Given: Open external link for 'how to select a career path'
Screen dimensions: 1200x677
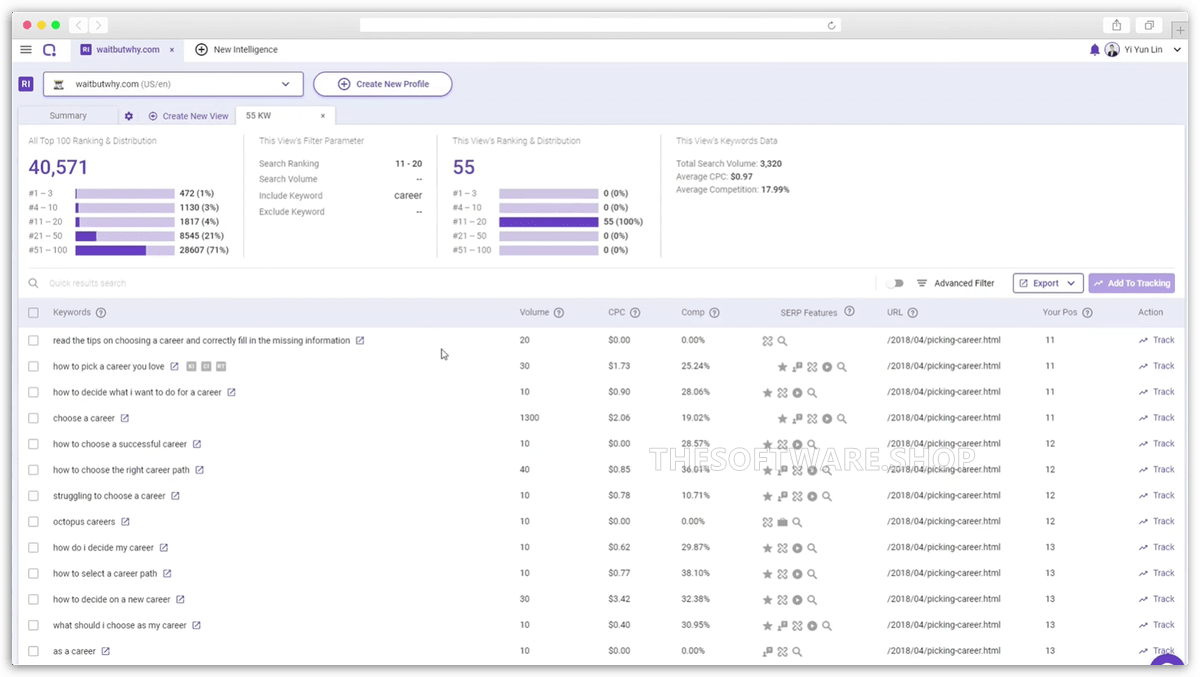Looking at the screenshot, I should pyautogui.click(x=167, y=574).
